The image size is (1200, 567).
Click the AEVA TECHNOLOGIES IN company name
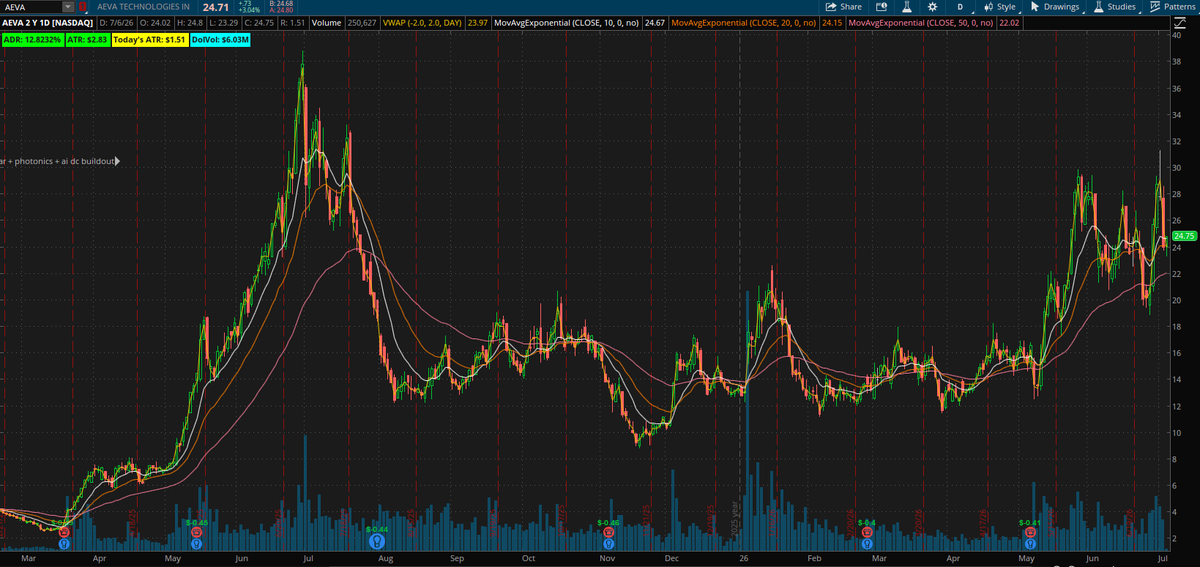point(144,7)
